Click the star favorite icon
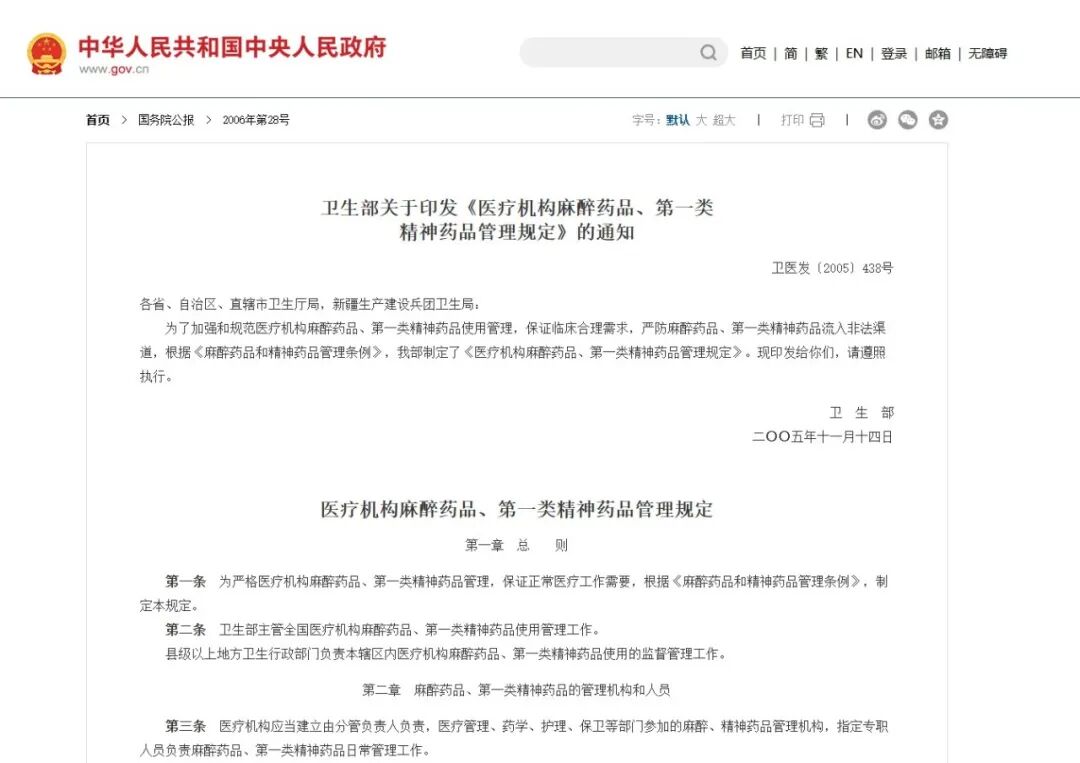Screen dimensions: 1080x763 click(938, 120)
